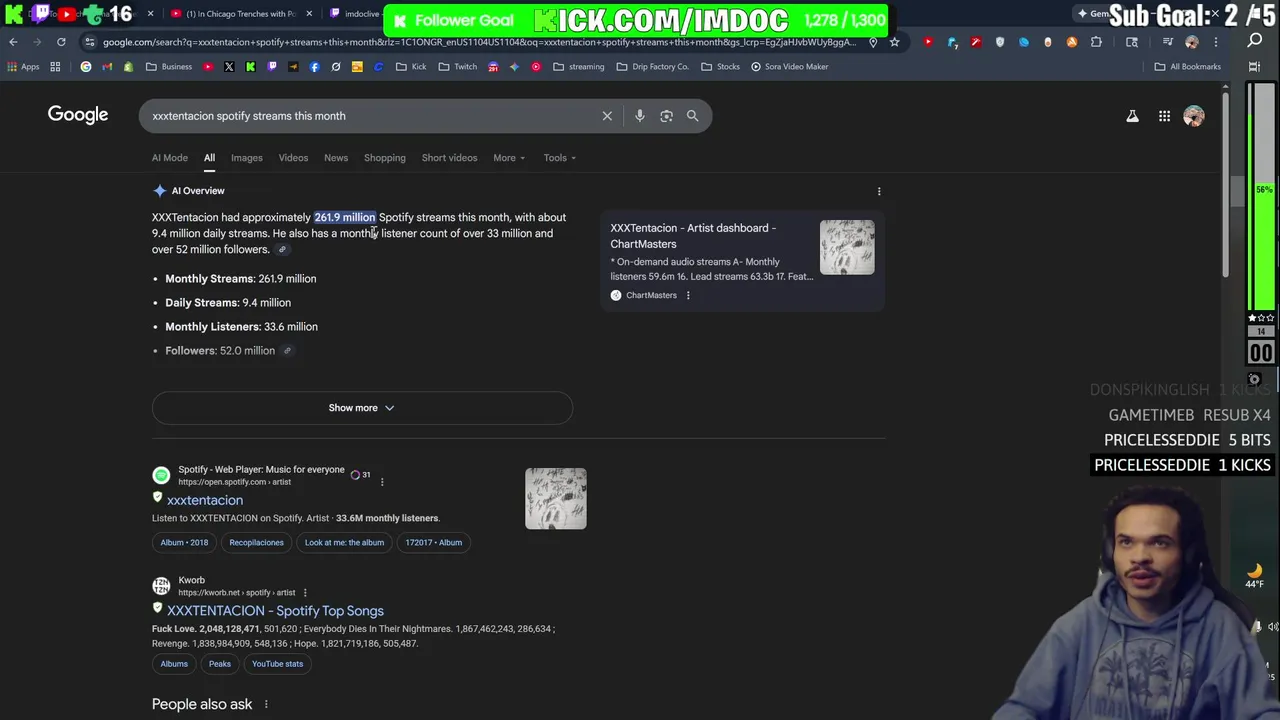
Task: Click the Look at me: the album chip
Action: [344, 543]
